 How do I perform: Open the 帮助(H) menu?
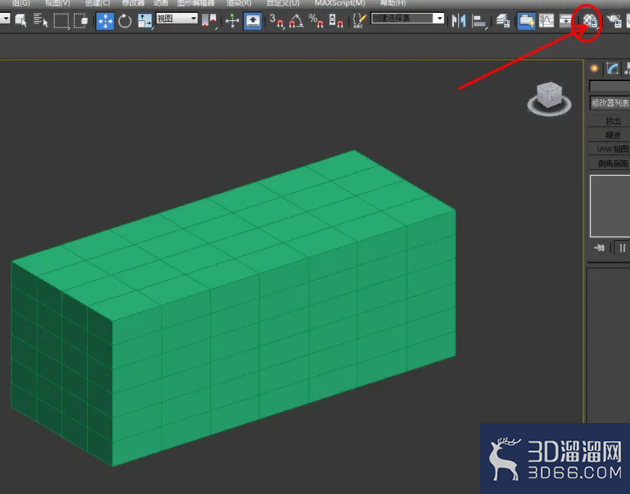tap(393, 3)
